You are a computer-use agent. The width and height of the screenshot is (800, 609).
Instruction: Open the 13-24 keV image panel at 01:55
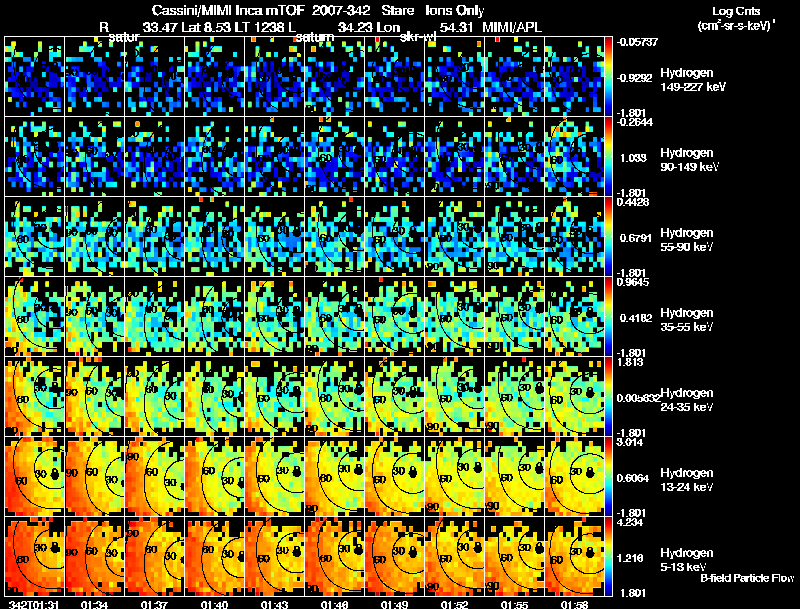(515, 476)
